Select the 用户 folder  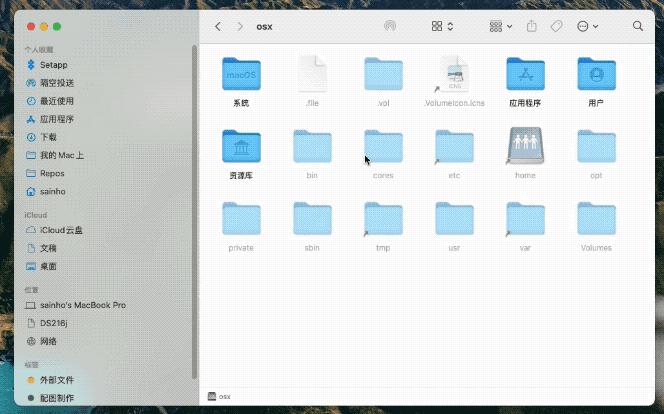pyautogui.click(x=596, y=75)
